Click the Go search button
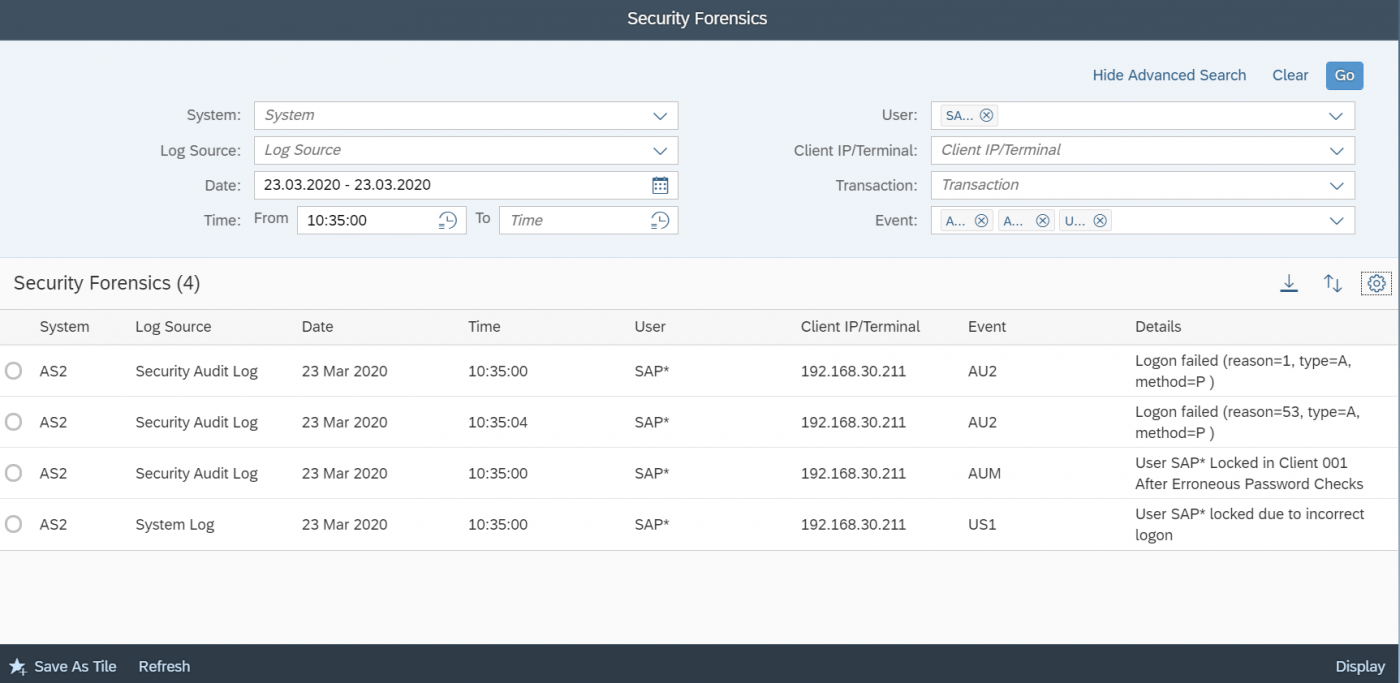 pos(1344,75)
